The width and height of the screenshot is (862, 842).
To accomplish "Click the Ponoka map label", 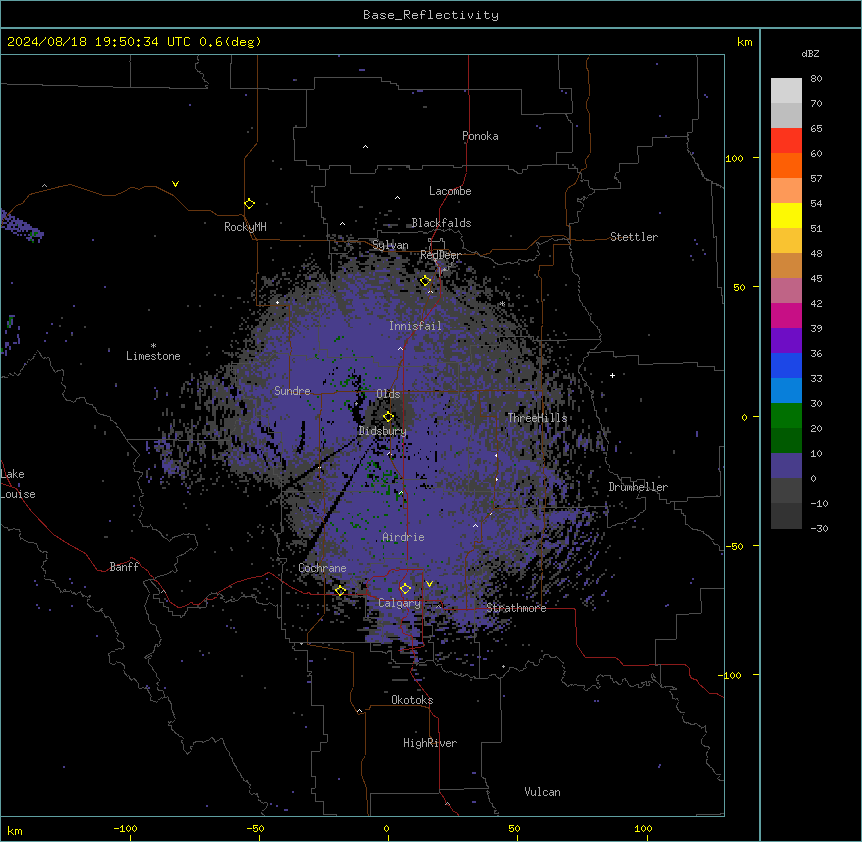I will [480, 136].
